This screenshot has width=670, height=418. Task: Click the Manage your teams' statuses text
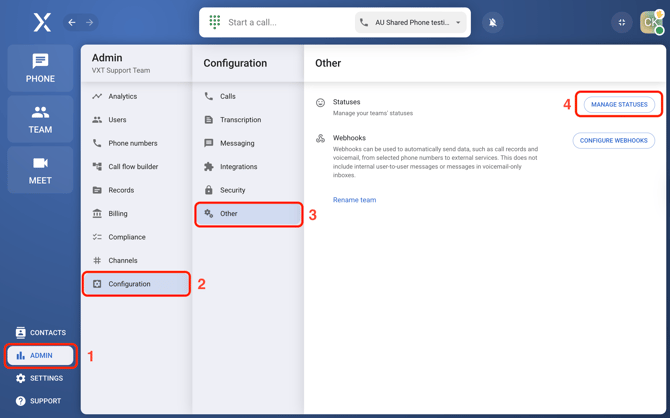[x=373, y=113]
